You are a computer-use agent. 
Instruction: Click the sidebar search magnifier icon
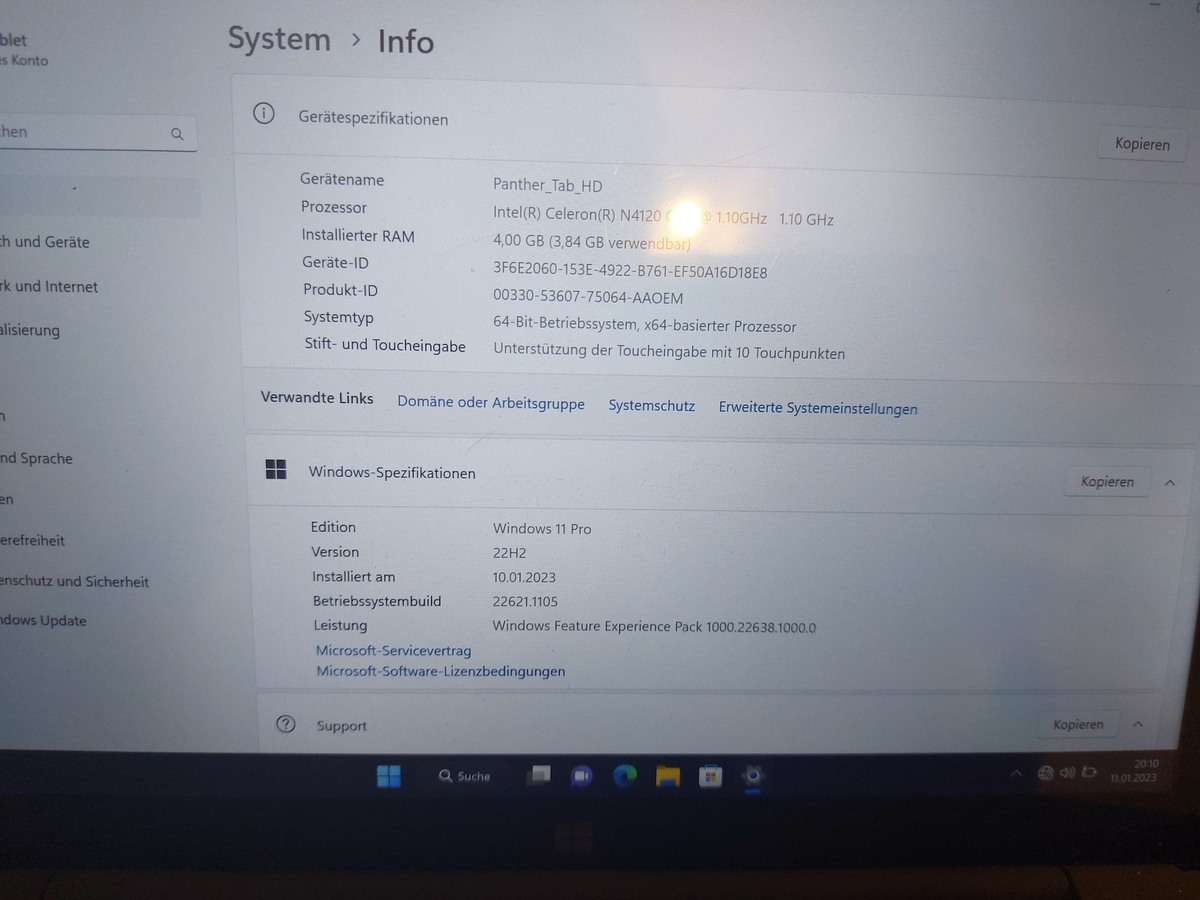(177, 134)
